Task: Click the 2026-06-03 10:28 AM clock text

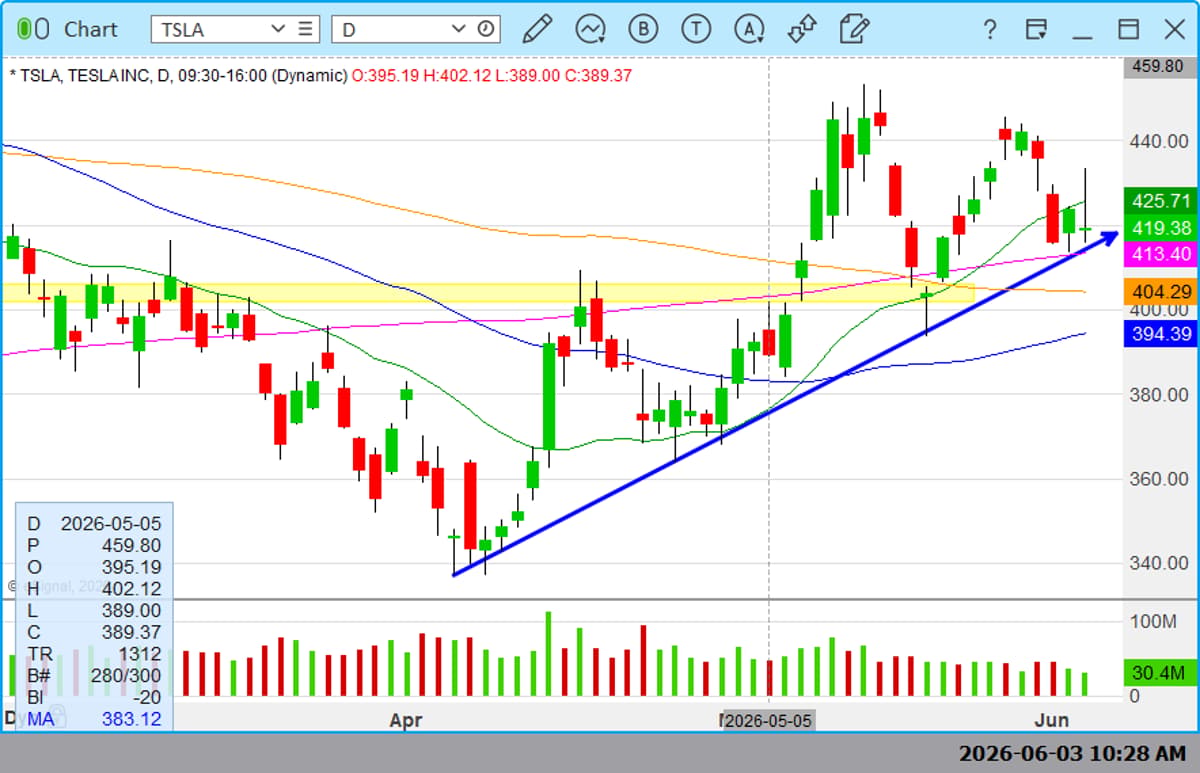Action: click(1072, 753)
